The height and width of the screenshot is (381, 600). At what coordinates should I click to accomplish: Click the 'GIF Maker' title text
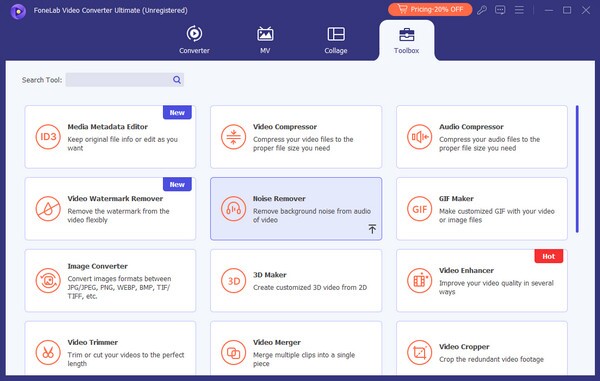pos(456,199)
